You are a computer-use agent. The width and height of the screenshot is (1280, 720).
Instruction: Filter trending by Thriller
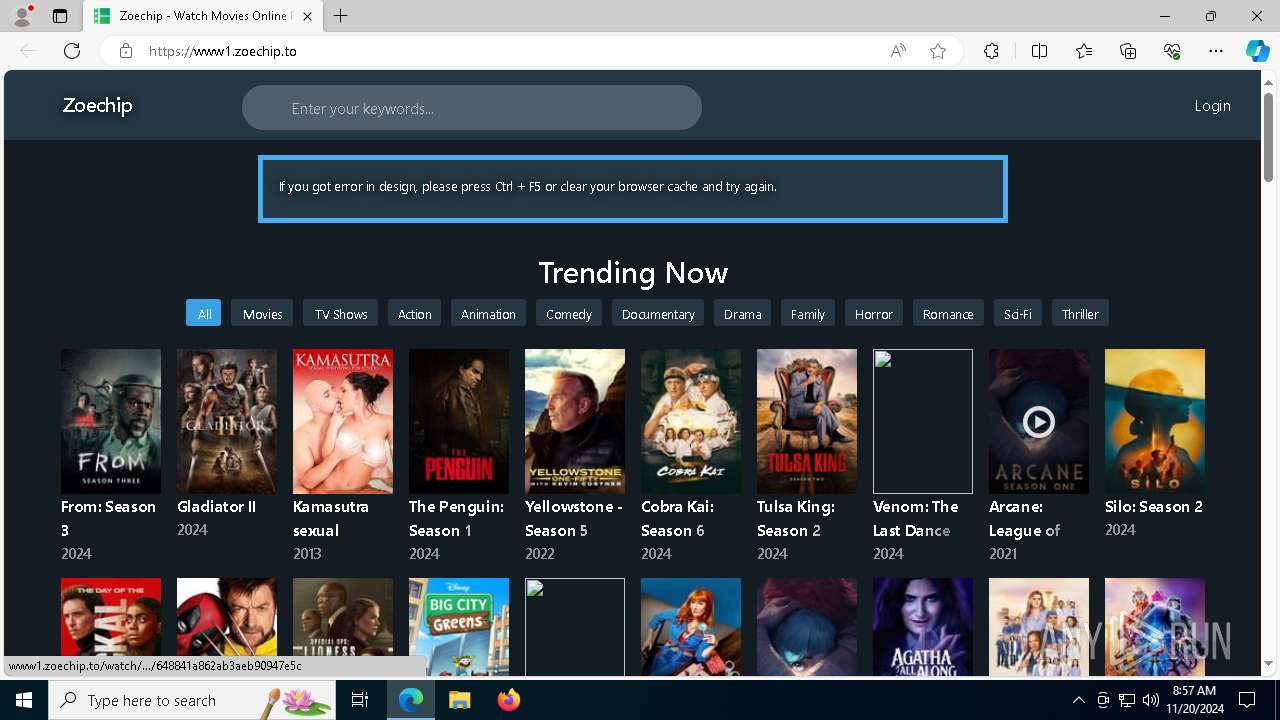click(x=1080, y=313)
